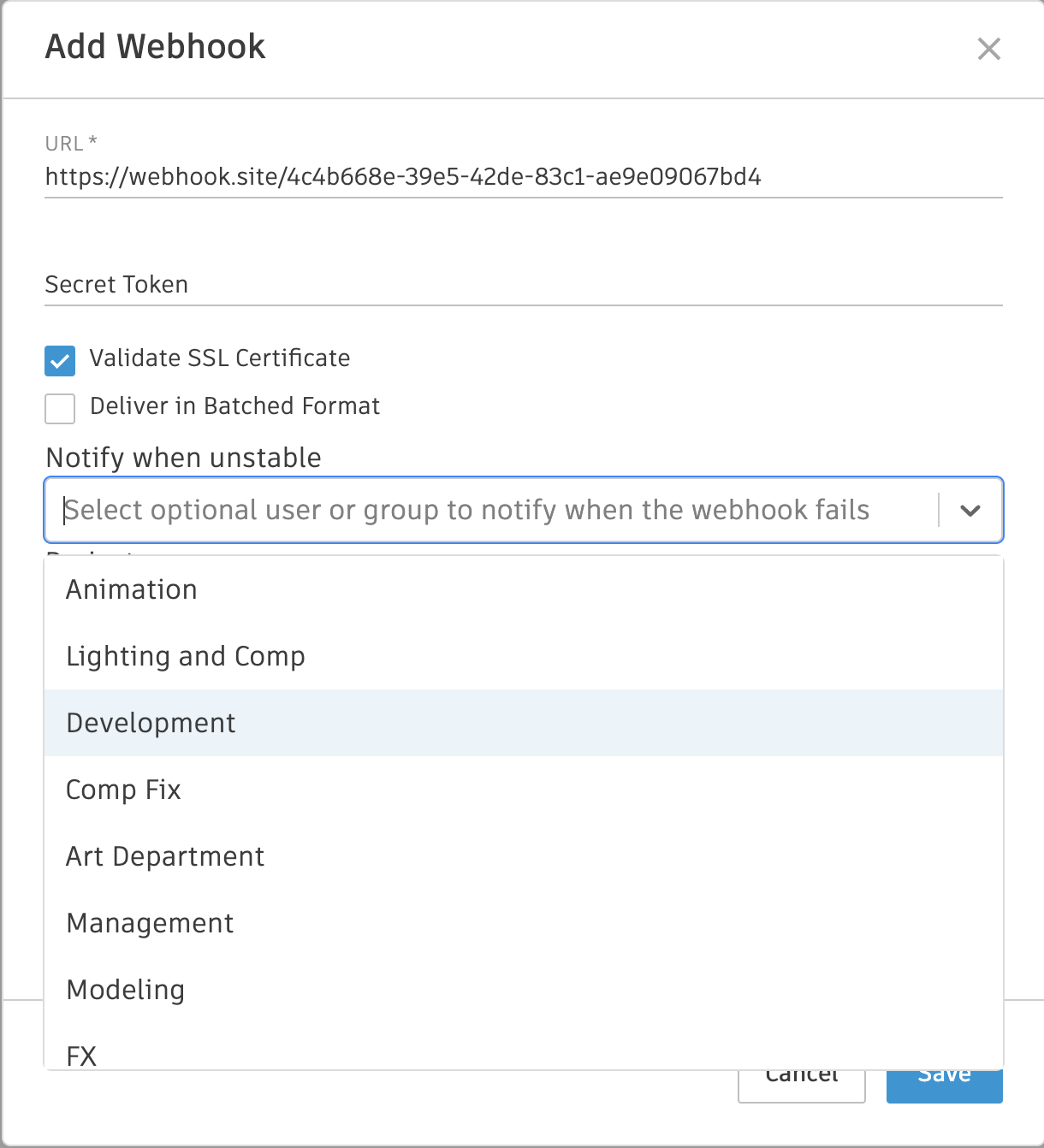Select Lighting and Comp group
The image size is (1044, 1148).
coord(186,657)
